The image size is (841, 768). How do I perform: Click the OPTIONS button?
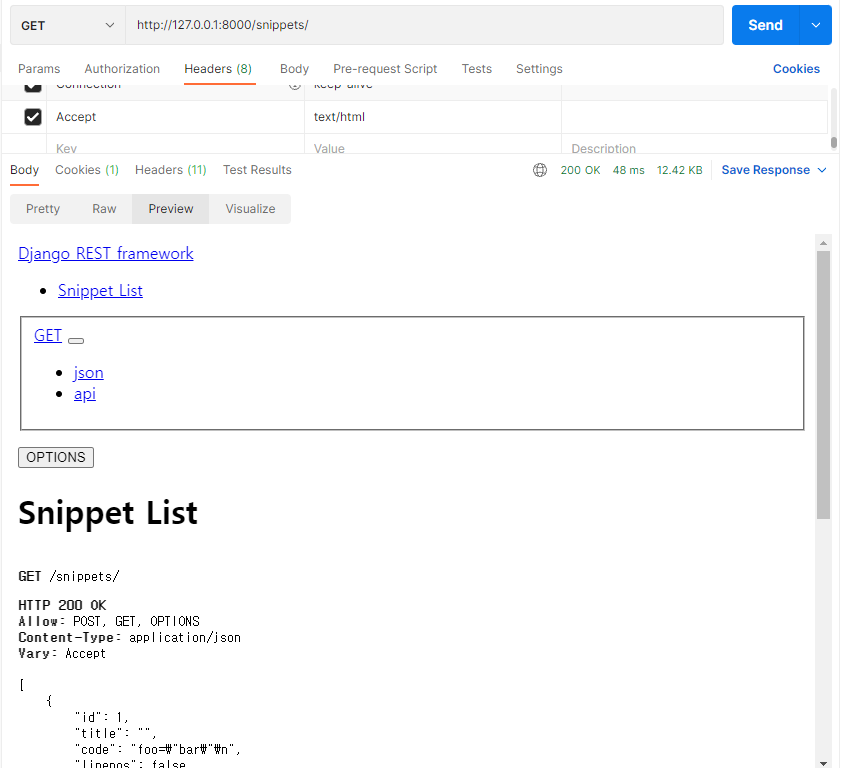(56, 457)
